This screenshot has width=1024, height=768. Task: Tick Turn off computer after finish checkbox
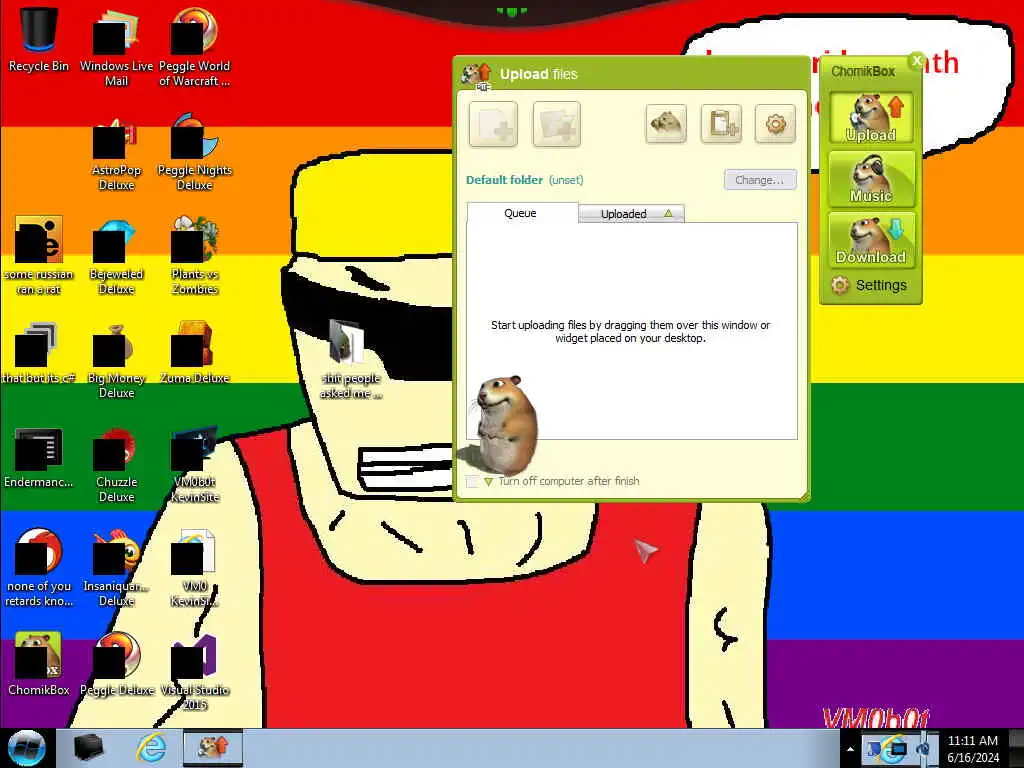click(x=472, y=481)
